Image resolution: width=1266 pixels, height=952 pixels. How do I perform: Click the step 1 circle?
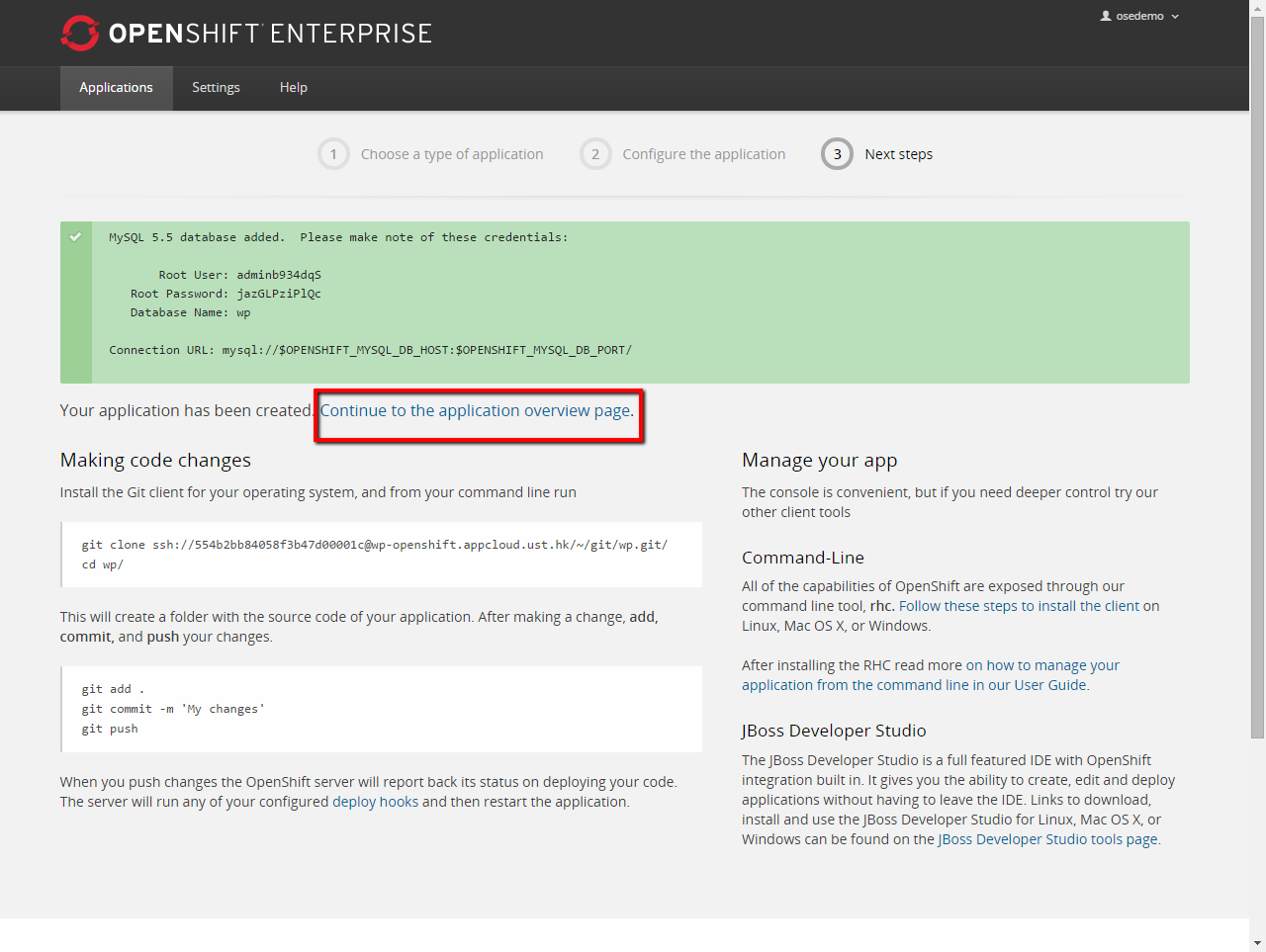333,154
